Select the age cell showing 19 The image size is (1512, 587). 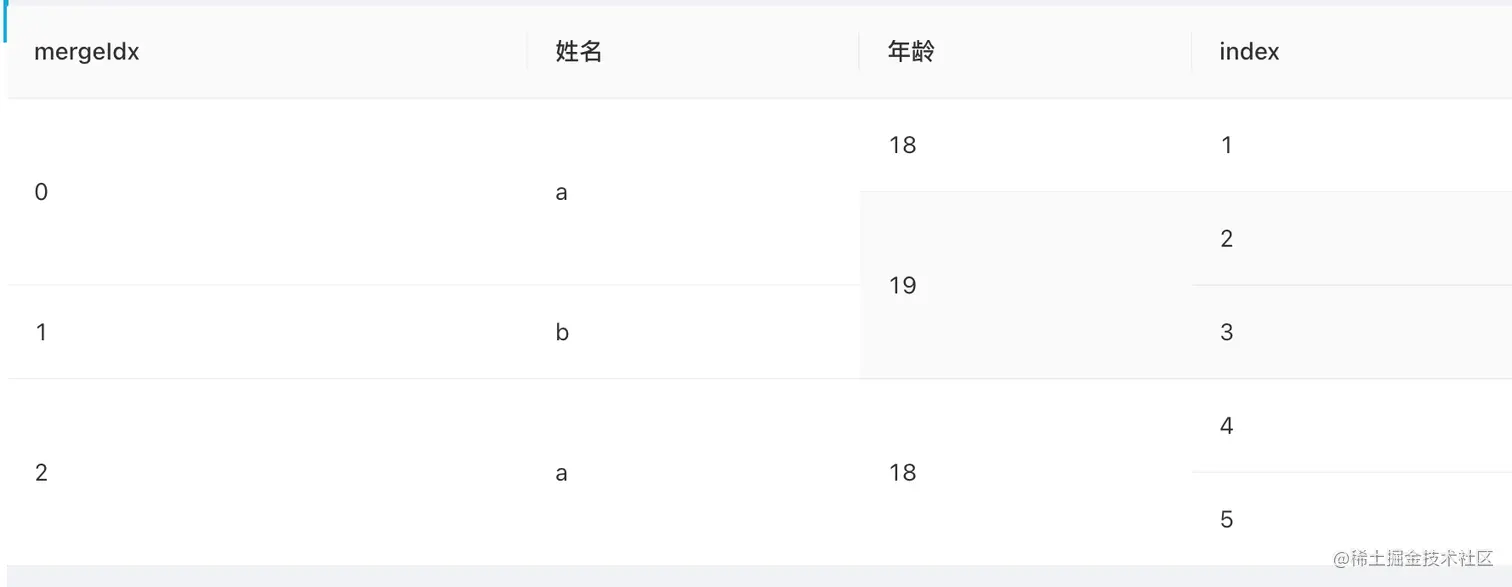pos(1026,285)
